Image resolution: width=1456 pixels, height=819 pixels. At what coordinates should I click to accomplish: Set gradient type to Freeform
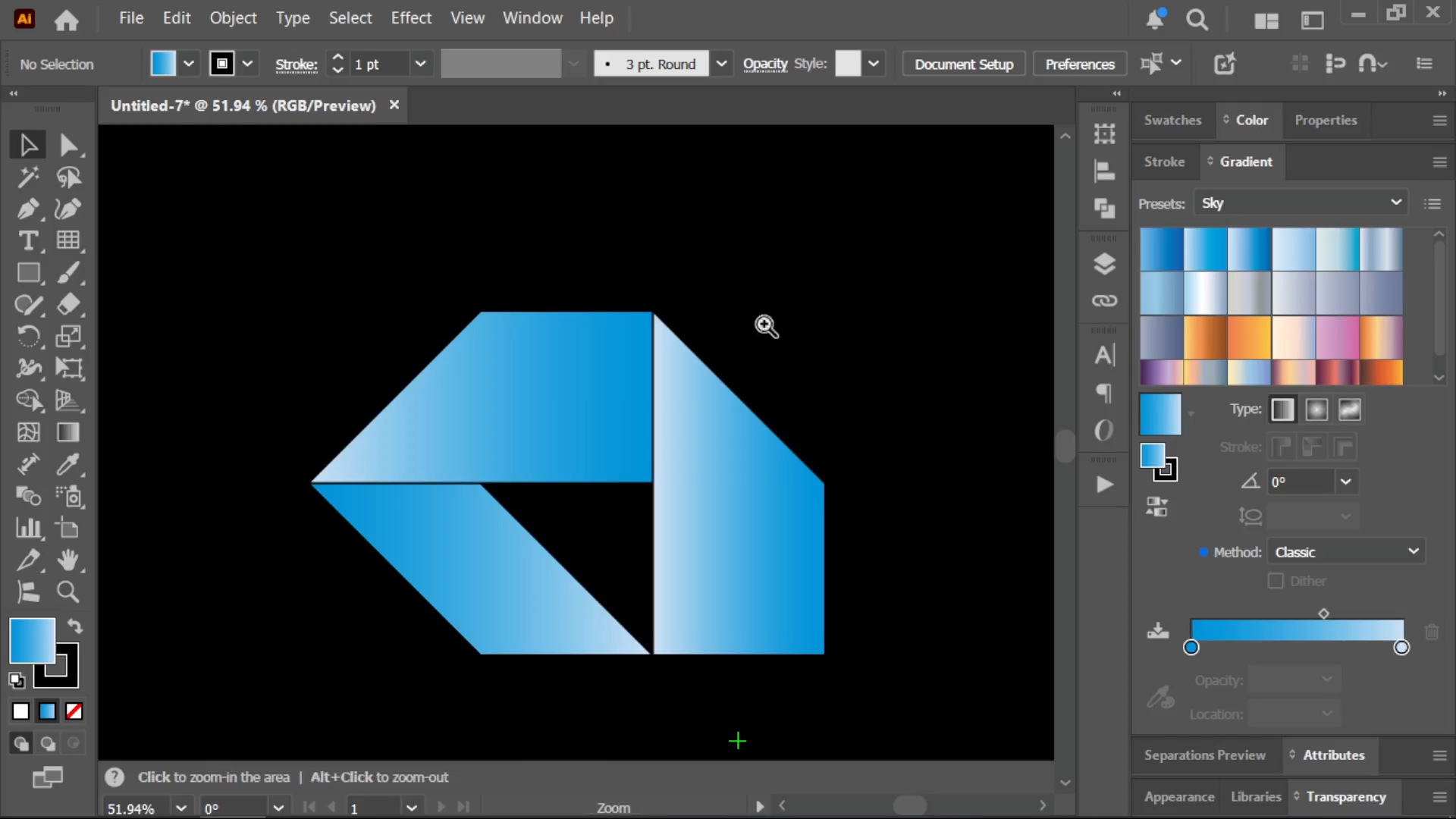pos(1350,409)
